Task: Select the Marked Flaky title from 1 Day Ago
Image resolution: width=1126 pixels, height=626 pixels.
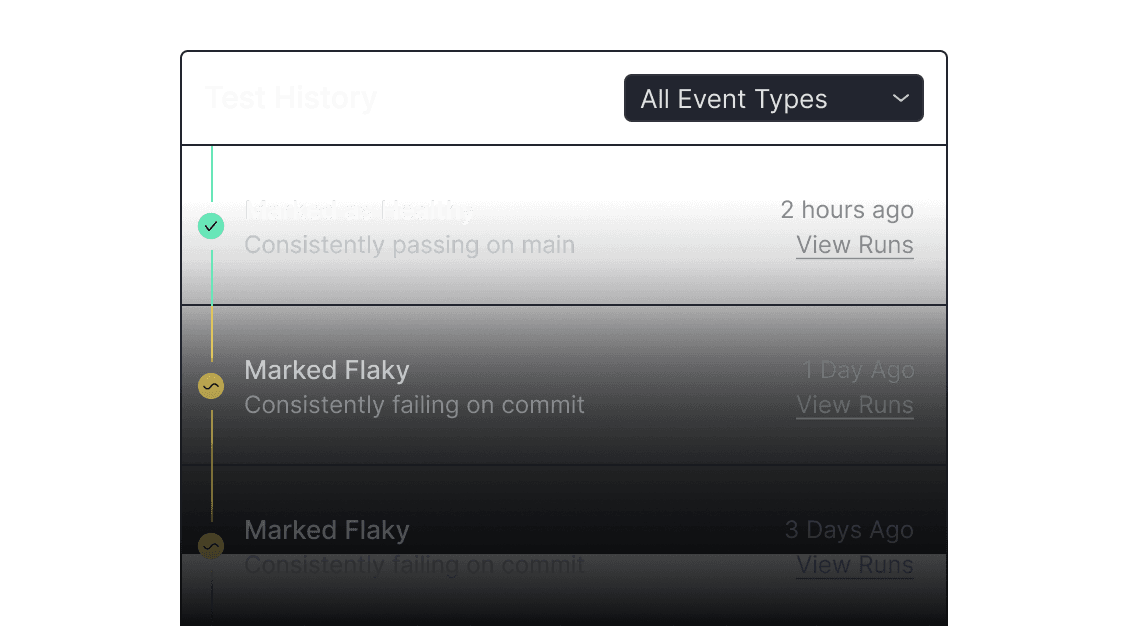Action: (327, 370)
